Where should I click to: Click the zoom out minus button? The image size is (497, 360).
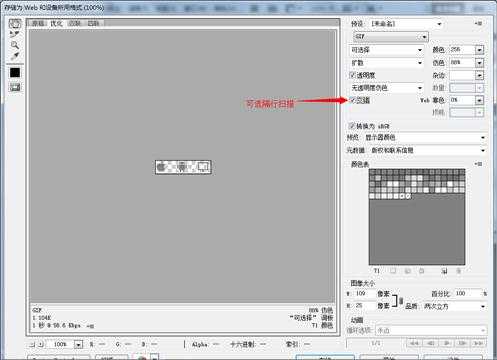(x=32, y=344)
